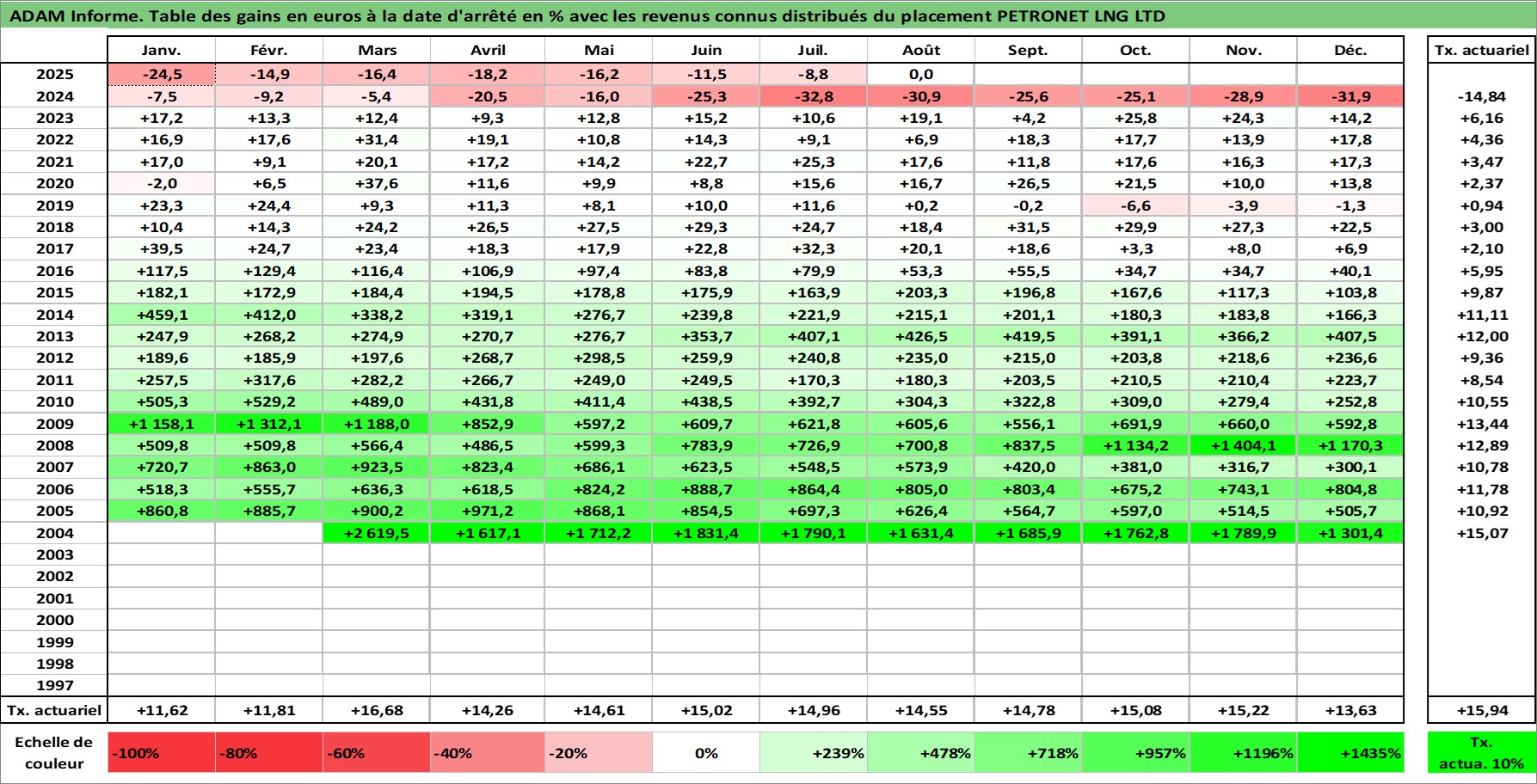Select the +971,2 cell in 2005
The width and height of the screenshot is (1537, 784).
coord(488,511)
